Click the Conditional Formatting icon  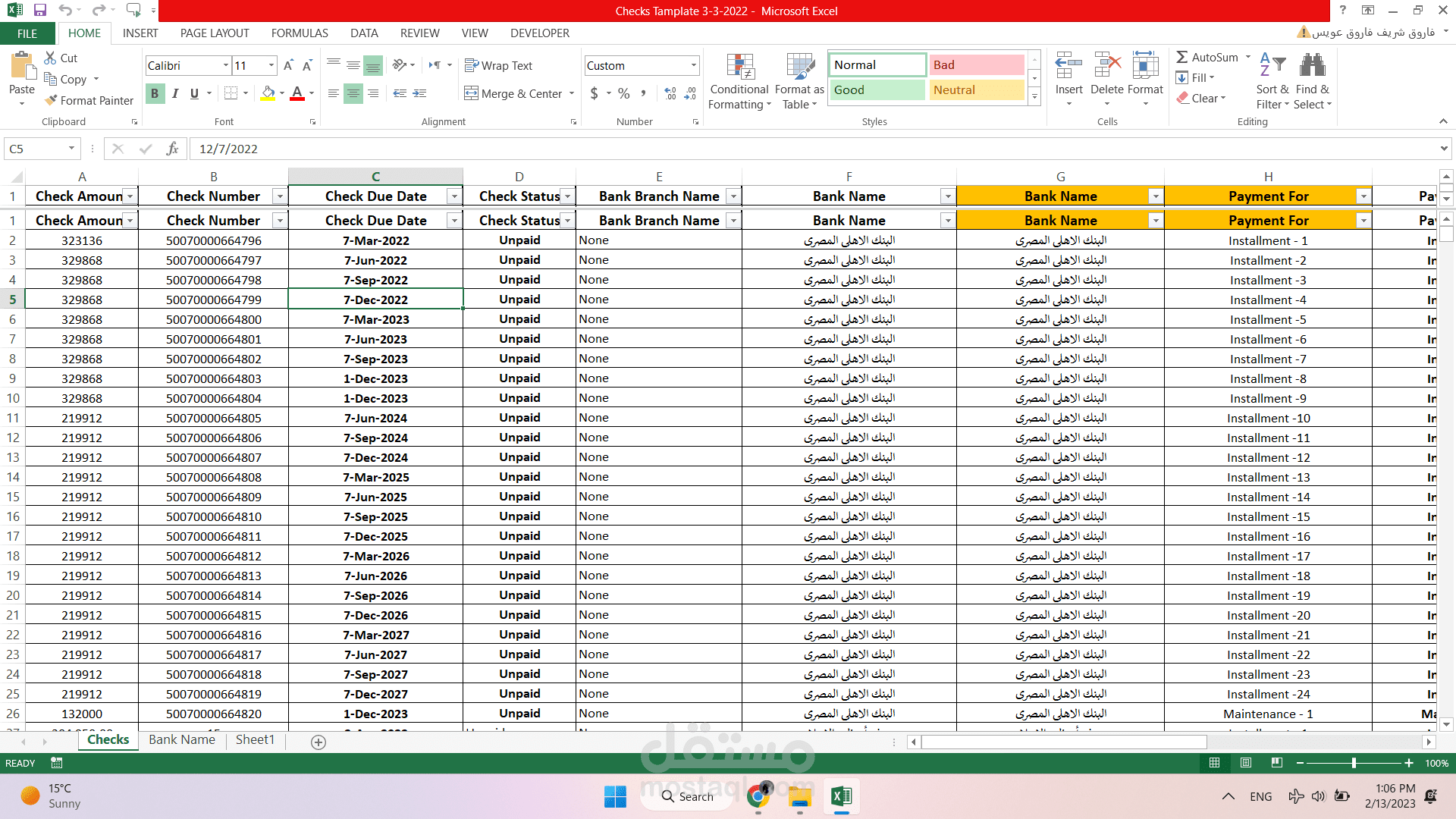pos(739,67)
